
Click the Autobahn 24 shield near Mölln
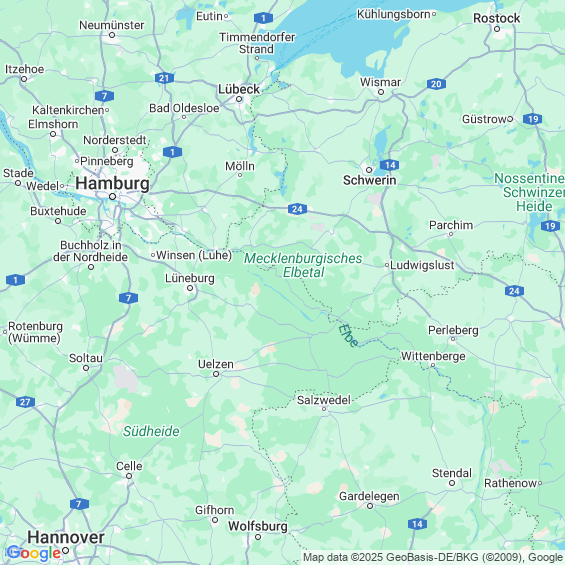(x=297, y=209)
